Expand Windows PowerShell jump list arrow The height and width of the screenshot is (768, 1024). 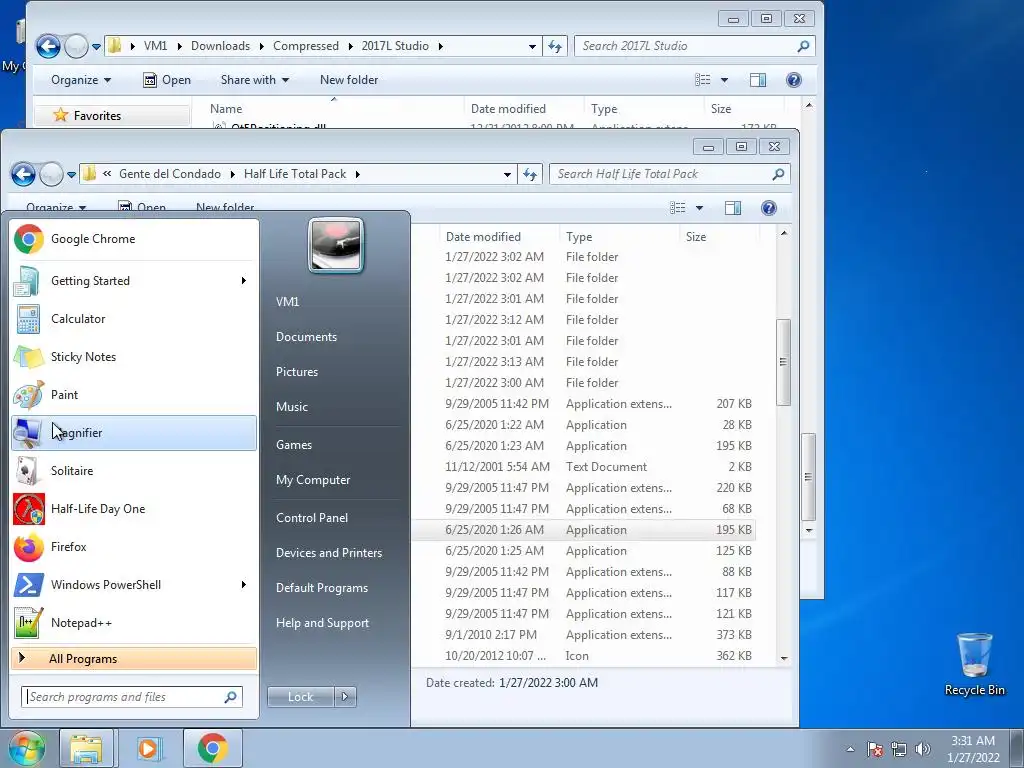point(244,584)
